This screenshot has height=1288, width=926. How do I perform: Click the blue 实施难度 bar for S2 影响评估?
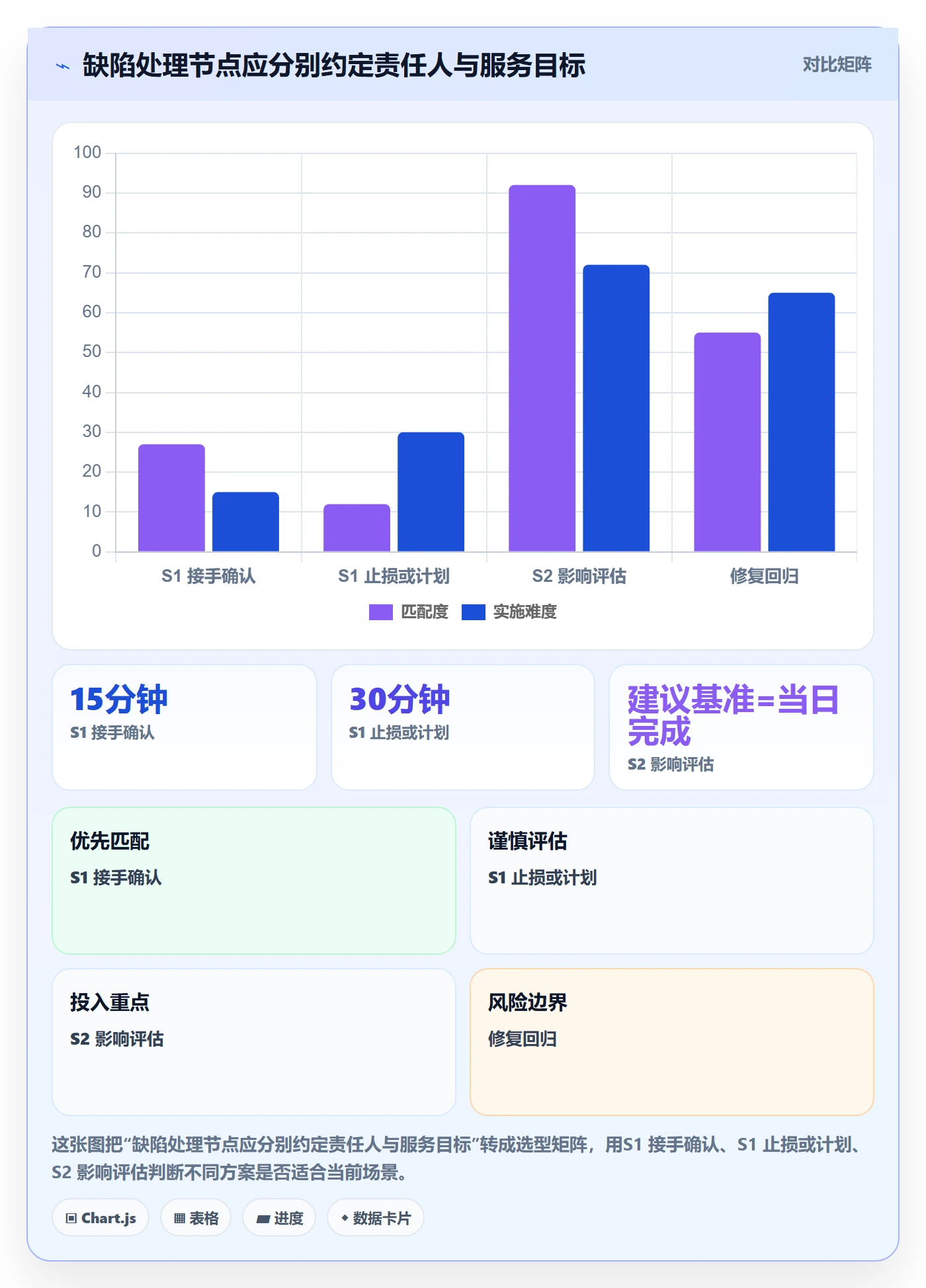pos(616,407)
